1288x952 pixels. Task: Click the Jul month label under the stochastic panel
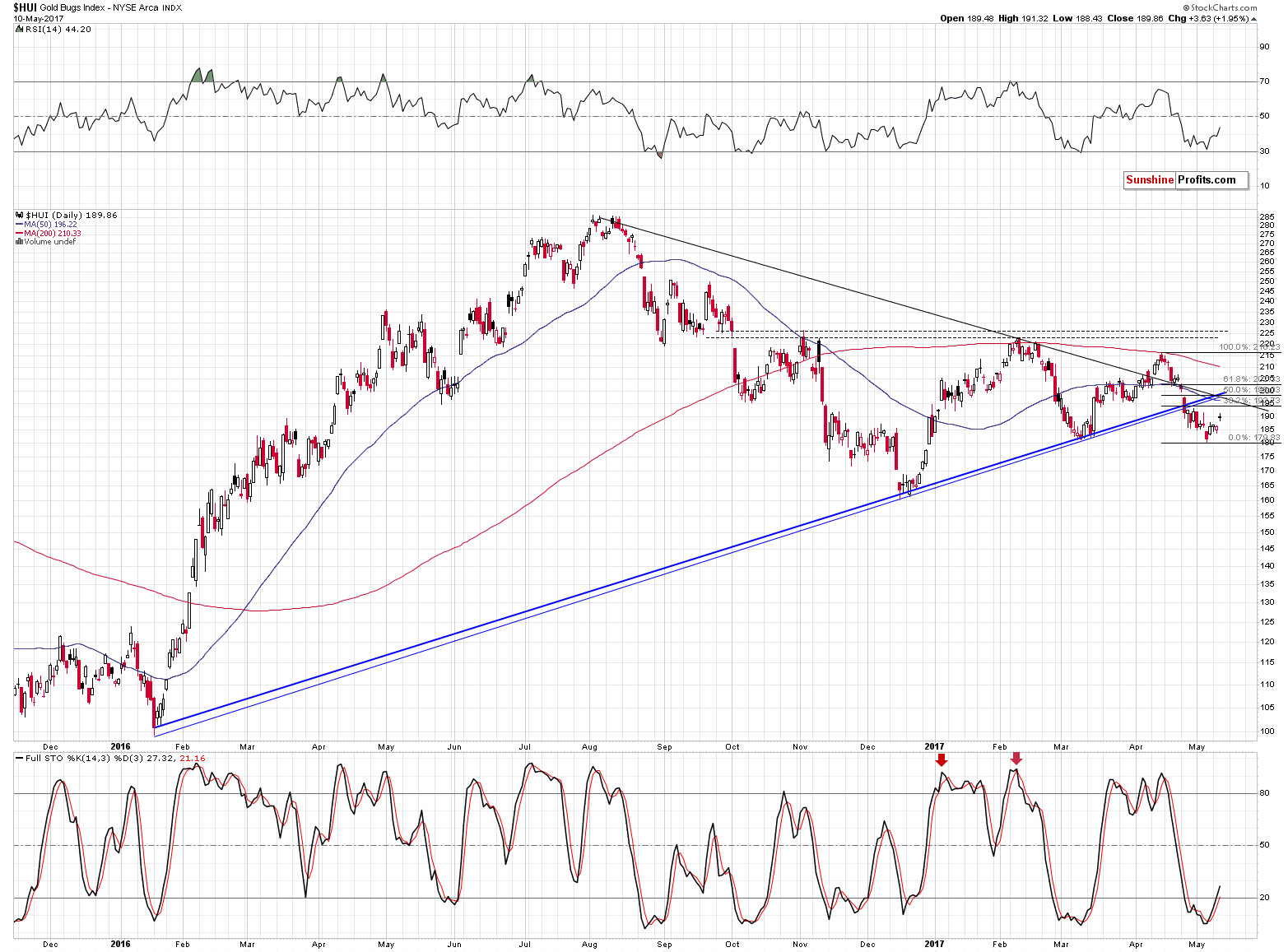525,944
